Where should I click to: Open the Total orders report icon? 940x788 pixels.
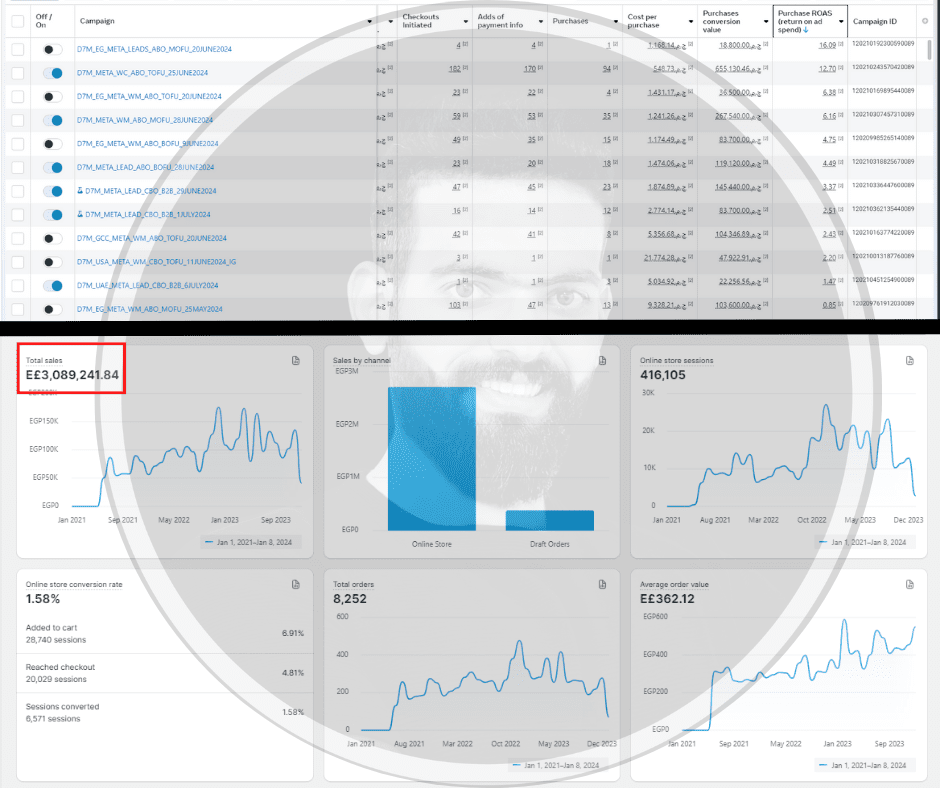tap(602, 584)
